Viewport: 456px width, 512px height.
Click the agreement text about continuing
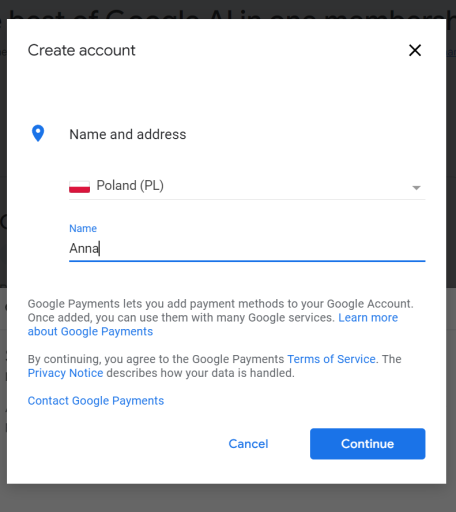point(214,366)
